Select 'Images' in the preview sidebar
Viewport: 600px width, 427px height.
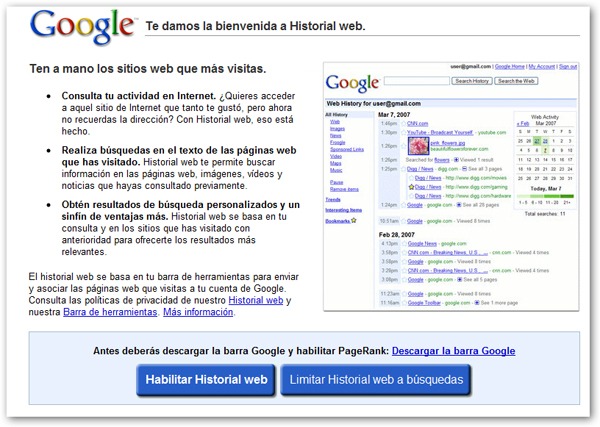click(338, 129)
